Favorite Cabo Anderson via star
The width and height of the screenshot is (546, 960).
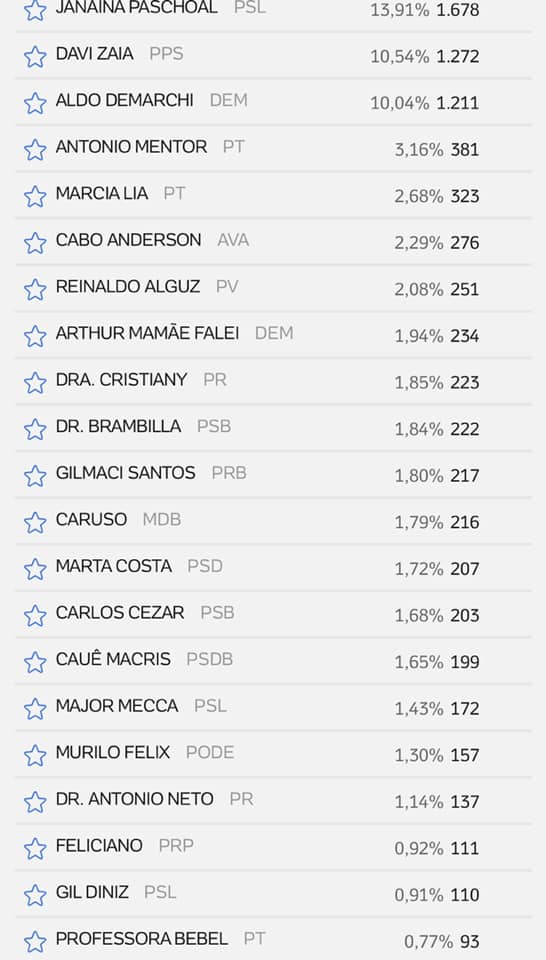[35, 242]
